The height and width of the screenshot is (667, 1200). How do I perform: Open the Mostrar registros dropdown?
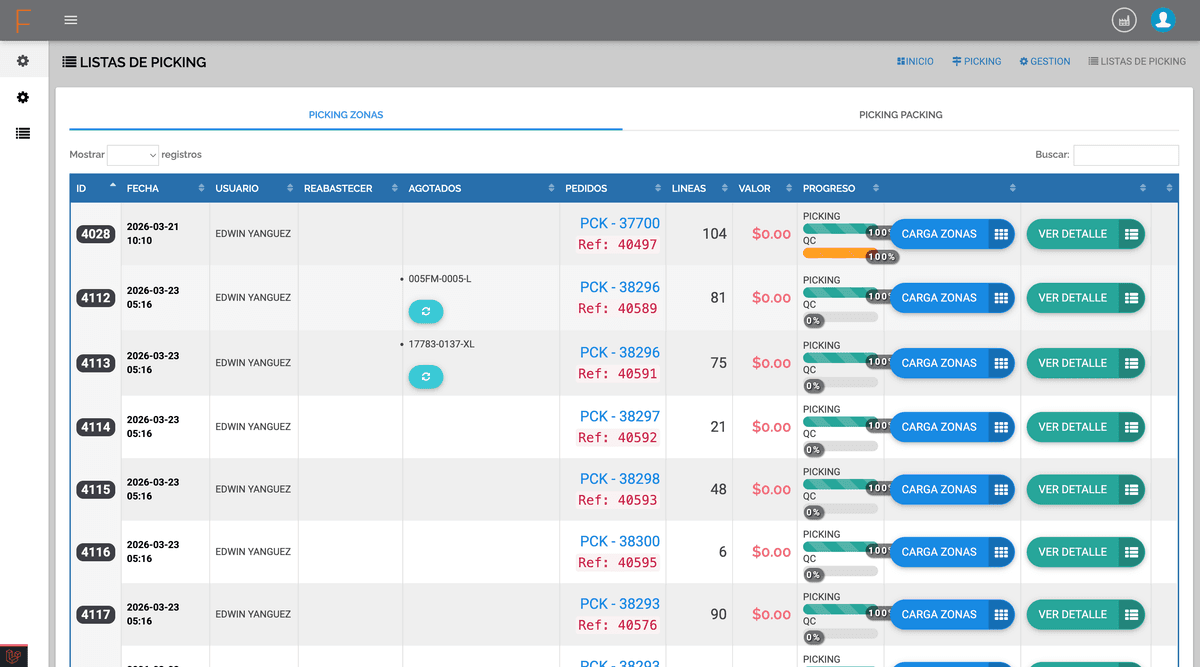133,155
